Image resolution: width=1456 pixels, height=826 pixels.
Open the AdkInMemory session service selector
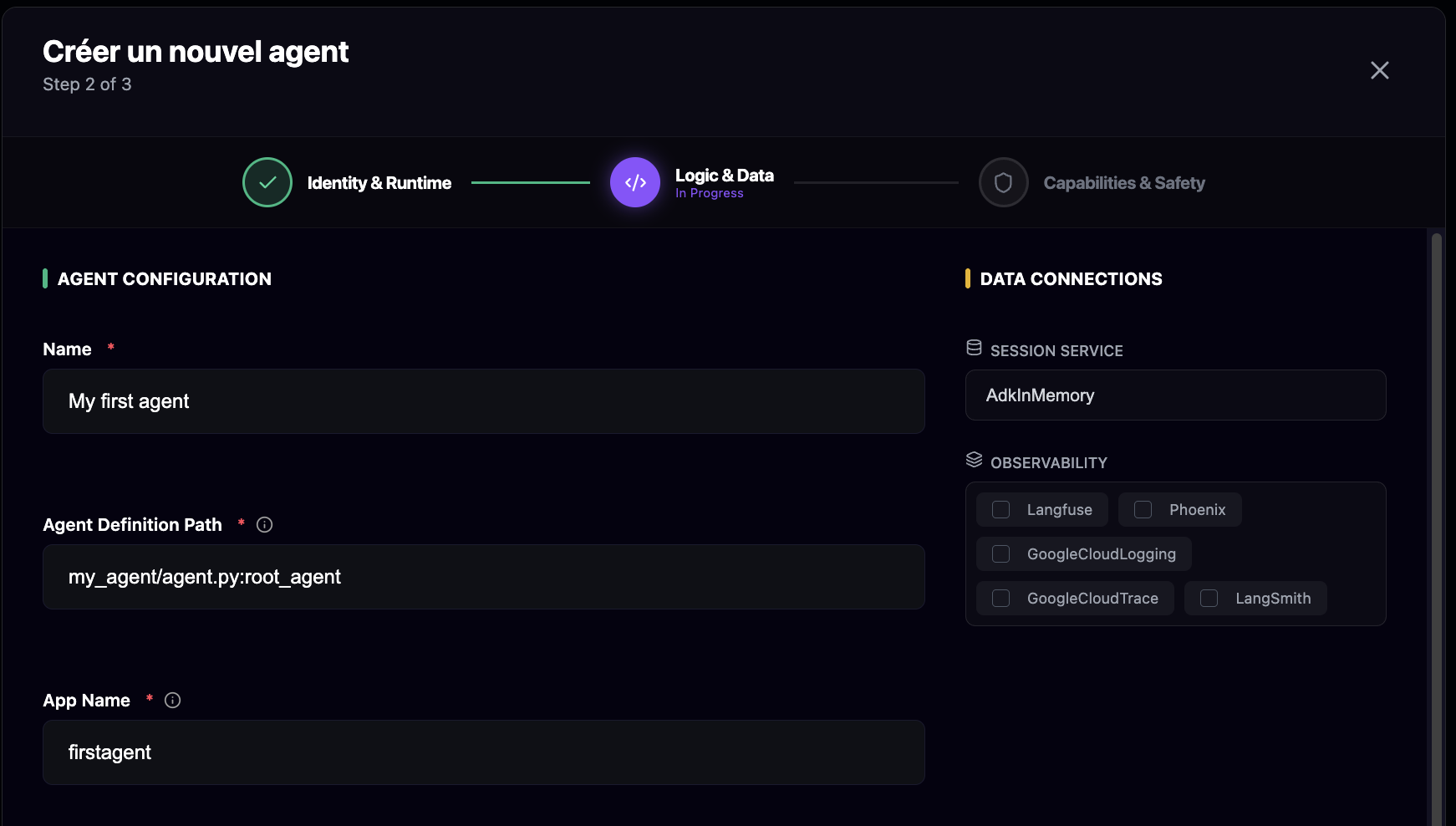point(1176,395)
